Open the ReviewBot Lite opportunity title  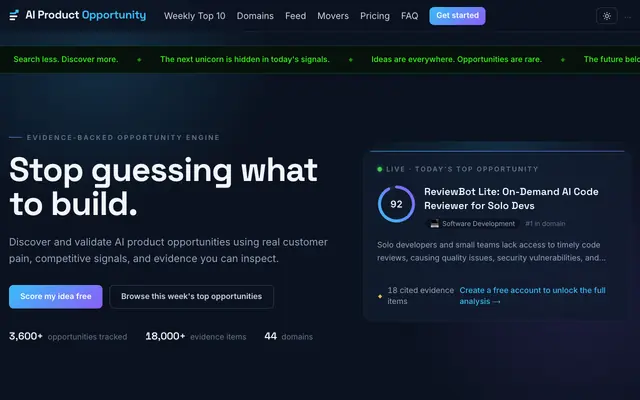[511, 199]
